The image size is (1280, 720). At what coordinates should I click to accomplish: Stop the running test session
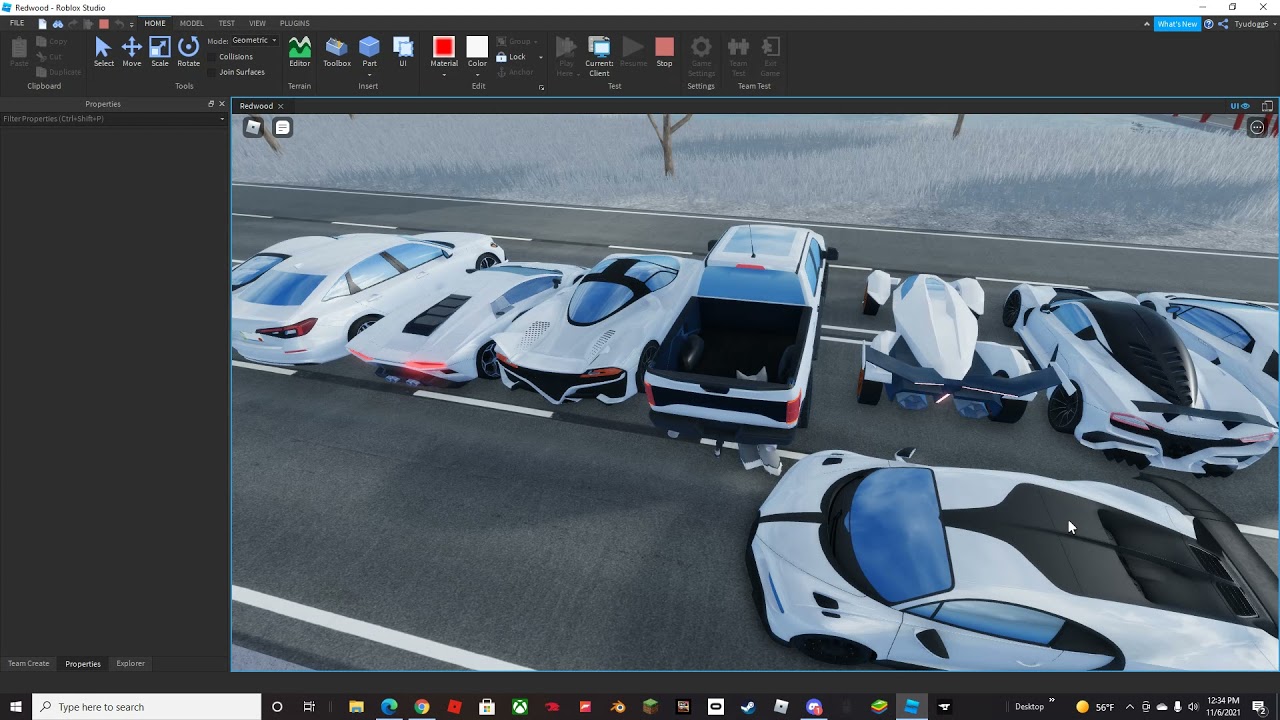coord(664,52)
